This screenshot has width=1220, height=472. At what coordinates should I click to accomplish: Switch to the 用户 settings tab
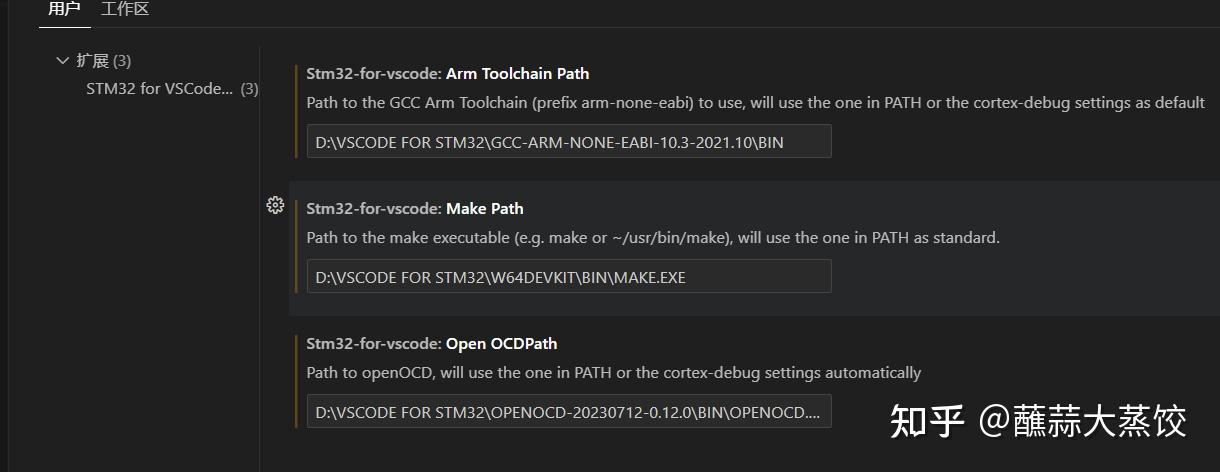click(x=64, y=10)
